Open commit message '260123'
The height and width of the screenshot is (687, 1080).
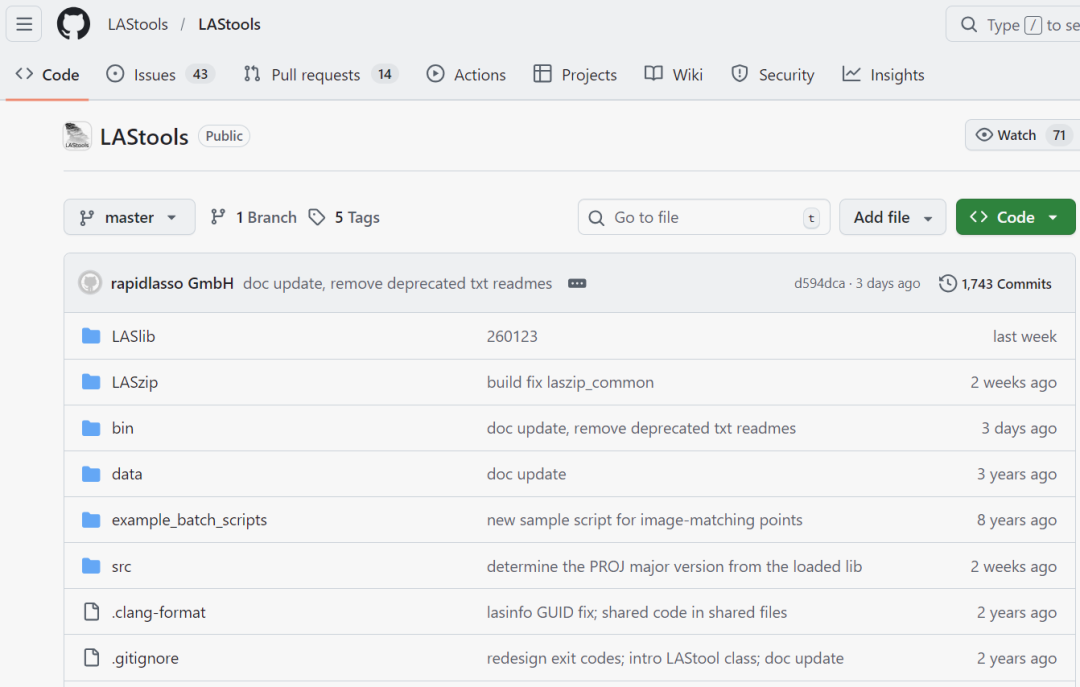click(x=512, y=336)
